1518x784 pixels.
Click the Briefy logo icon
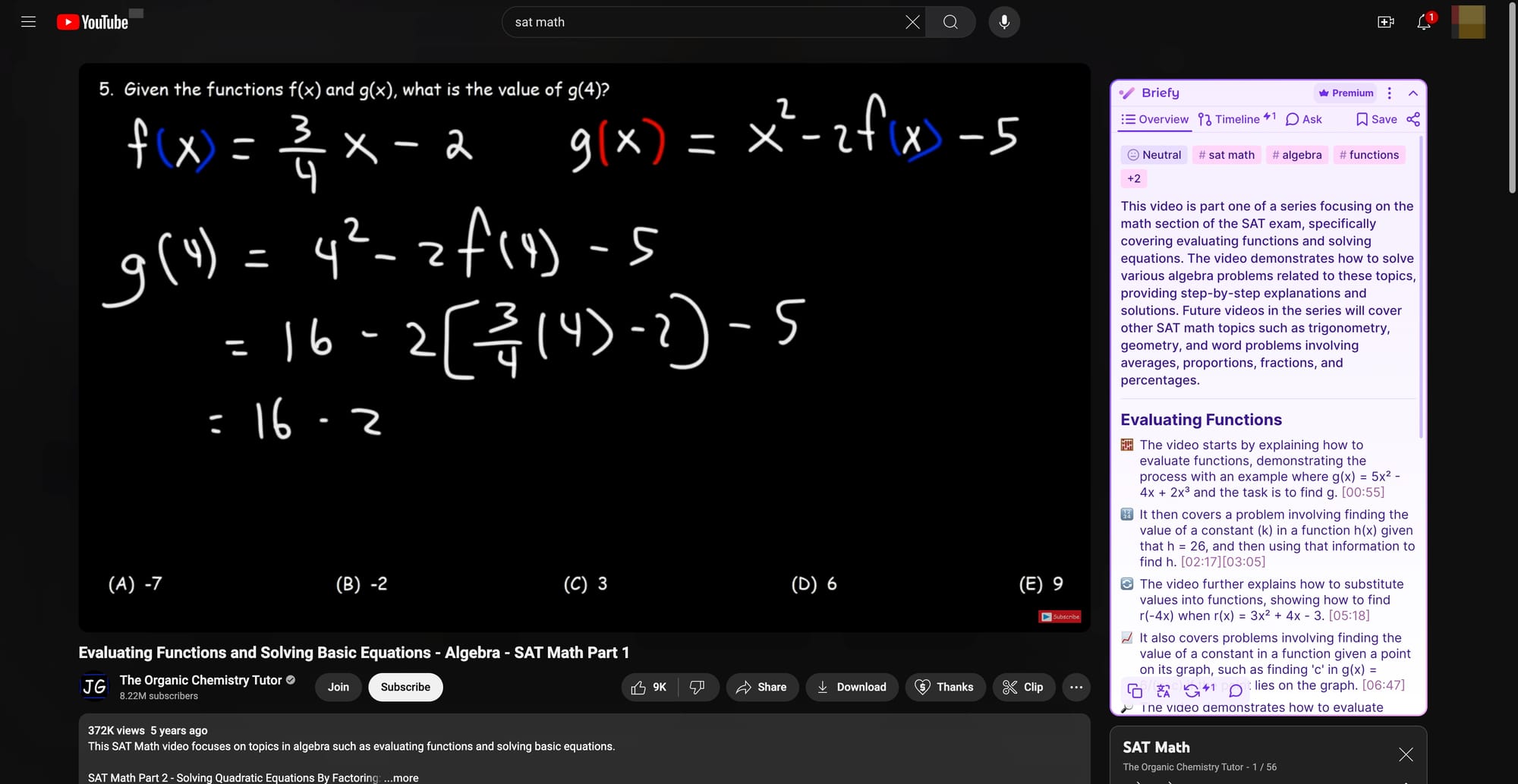(1128, 93)
